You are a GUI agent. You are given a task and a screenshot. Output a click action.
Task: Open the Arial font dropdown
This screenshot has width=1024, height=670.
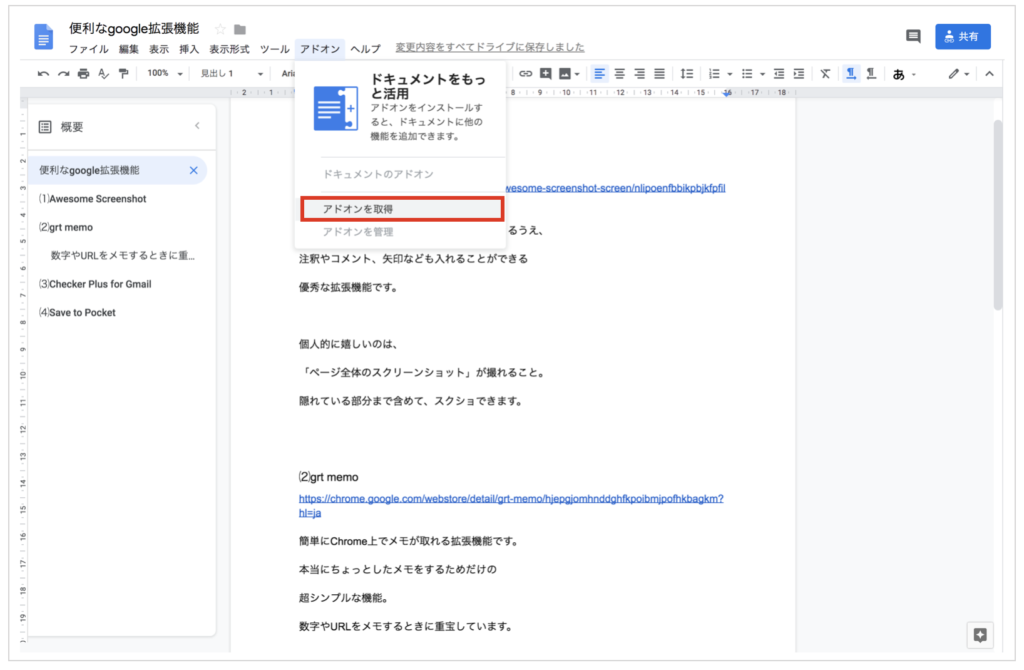(x=288, y=74)
